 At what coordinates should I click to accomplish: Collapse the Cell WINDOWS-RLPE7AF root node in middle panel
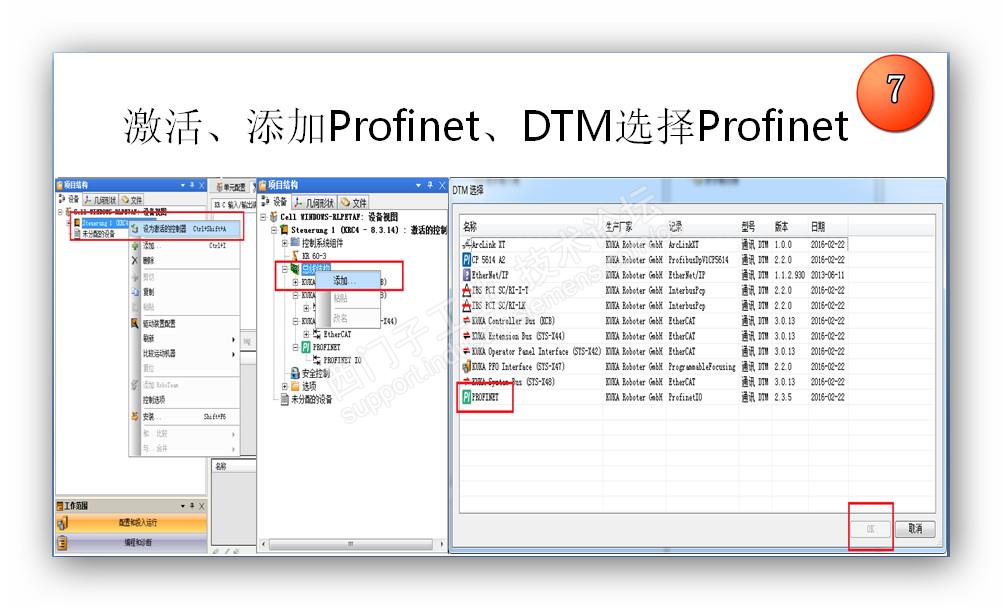pos(263,217)
